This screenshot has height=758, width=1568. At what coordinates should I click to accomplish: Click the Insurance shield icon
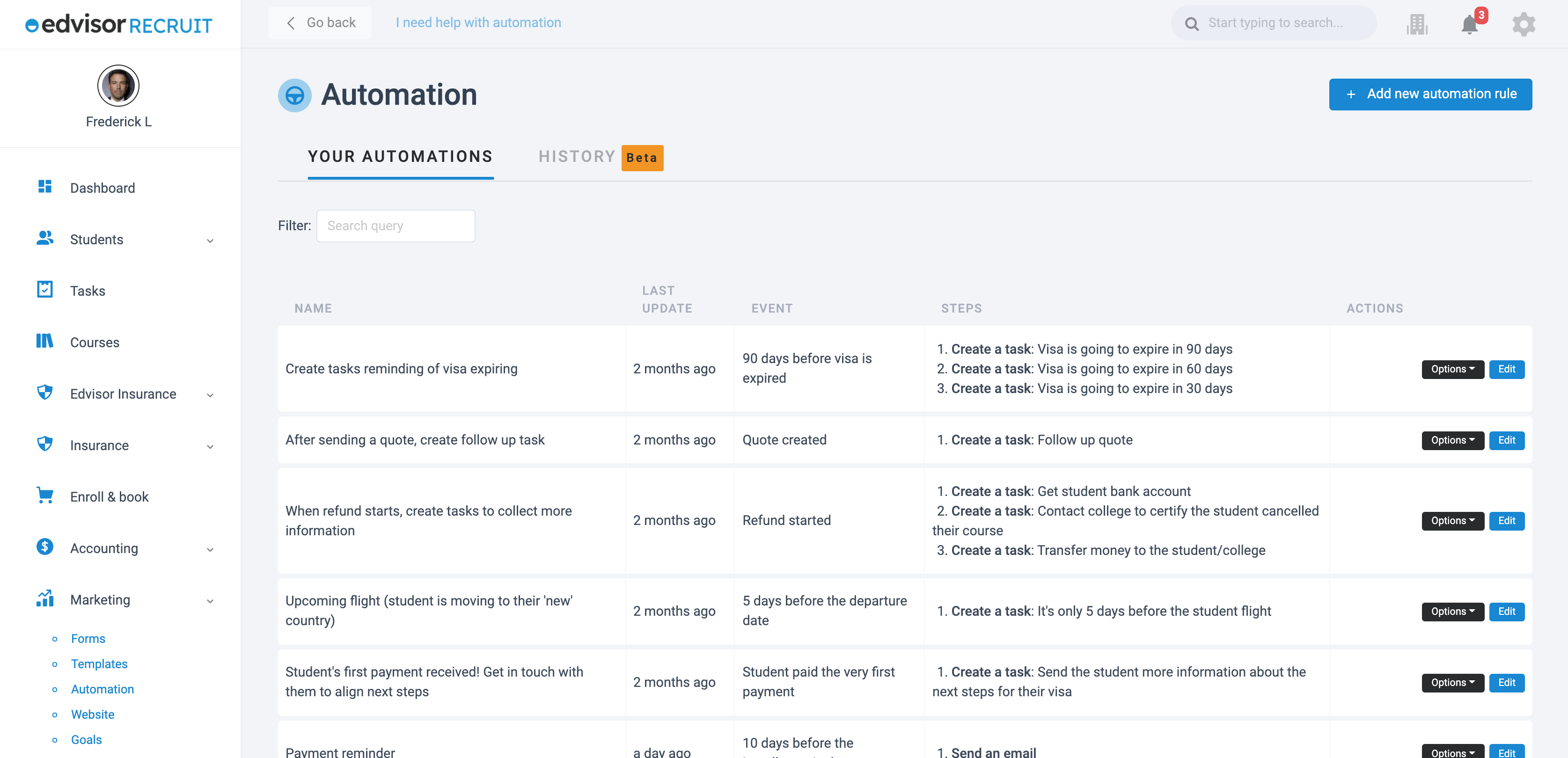coord(44,444)
